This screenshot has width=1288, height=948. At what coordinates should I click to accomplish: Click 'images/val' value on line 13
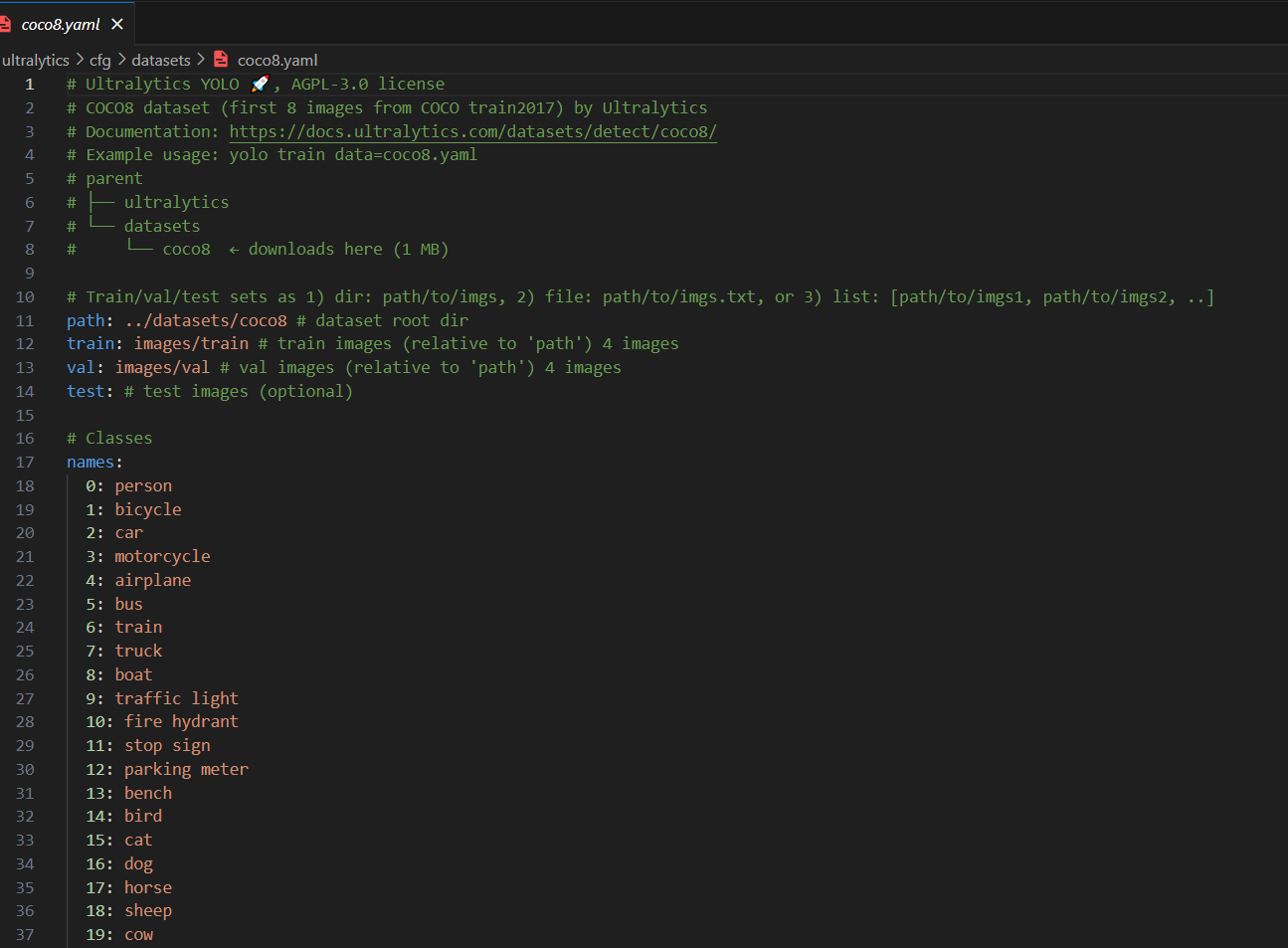click(x=162, y=368)
